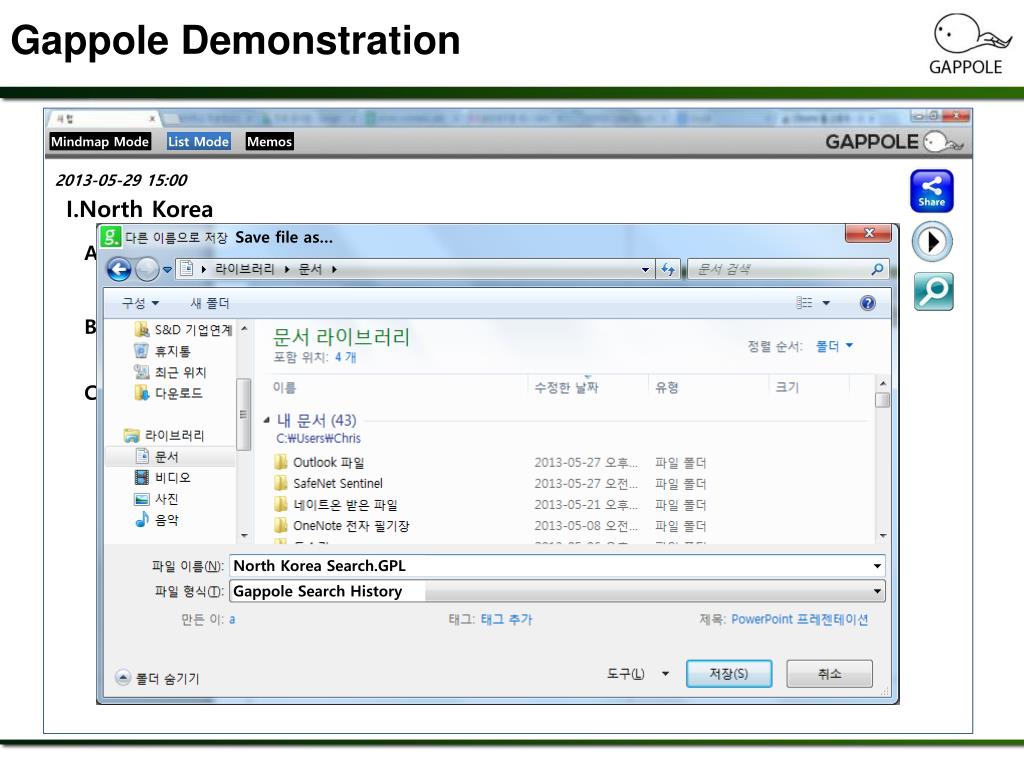
Task: Select 사진 library in the navigation pane
Action: [x=157, y=499]
